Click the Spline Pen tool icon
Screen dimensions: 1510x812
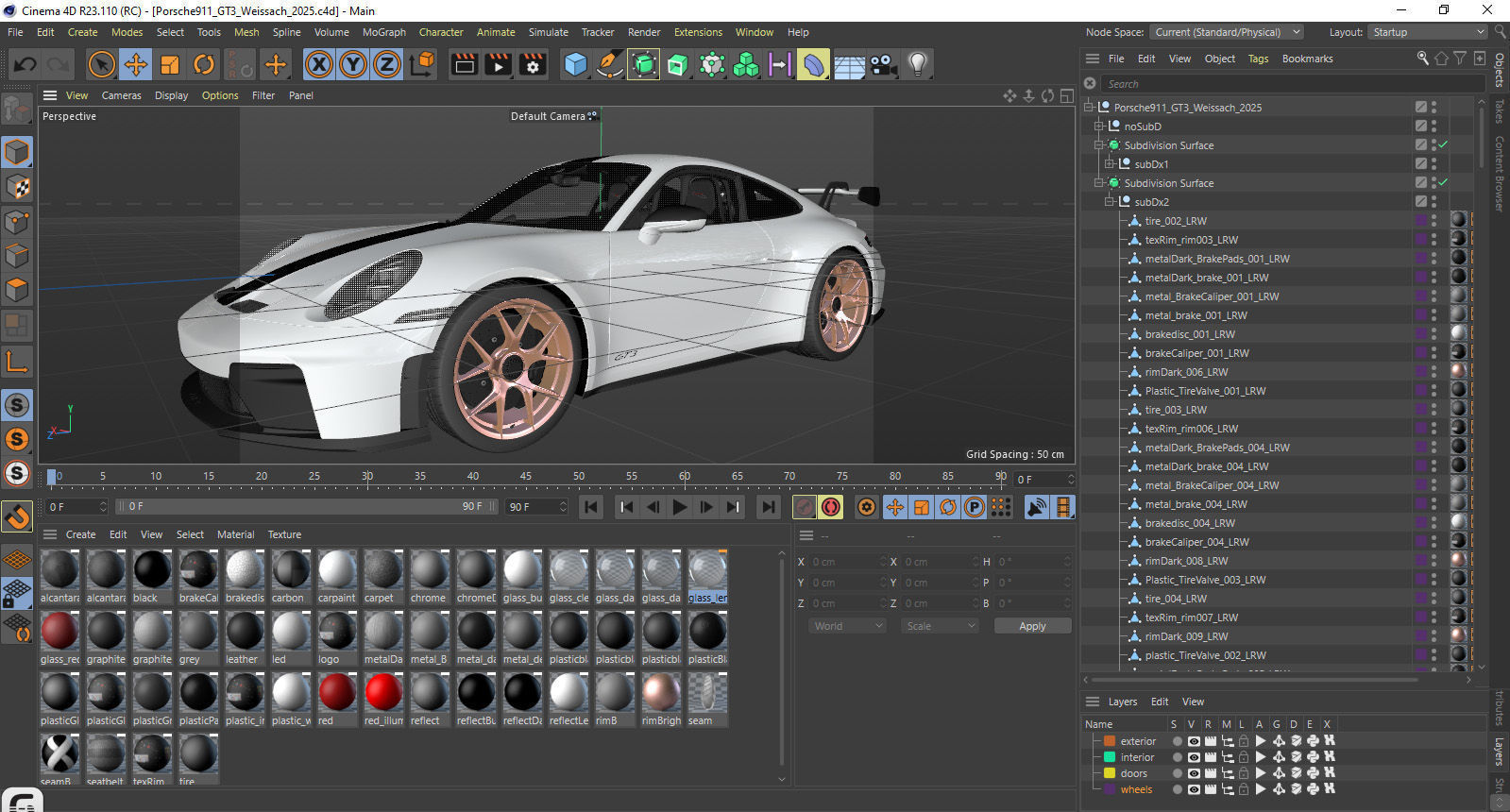[x=610, y=64]
